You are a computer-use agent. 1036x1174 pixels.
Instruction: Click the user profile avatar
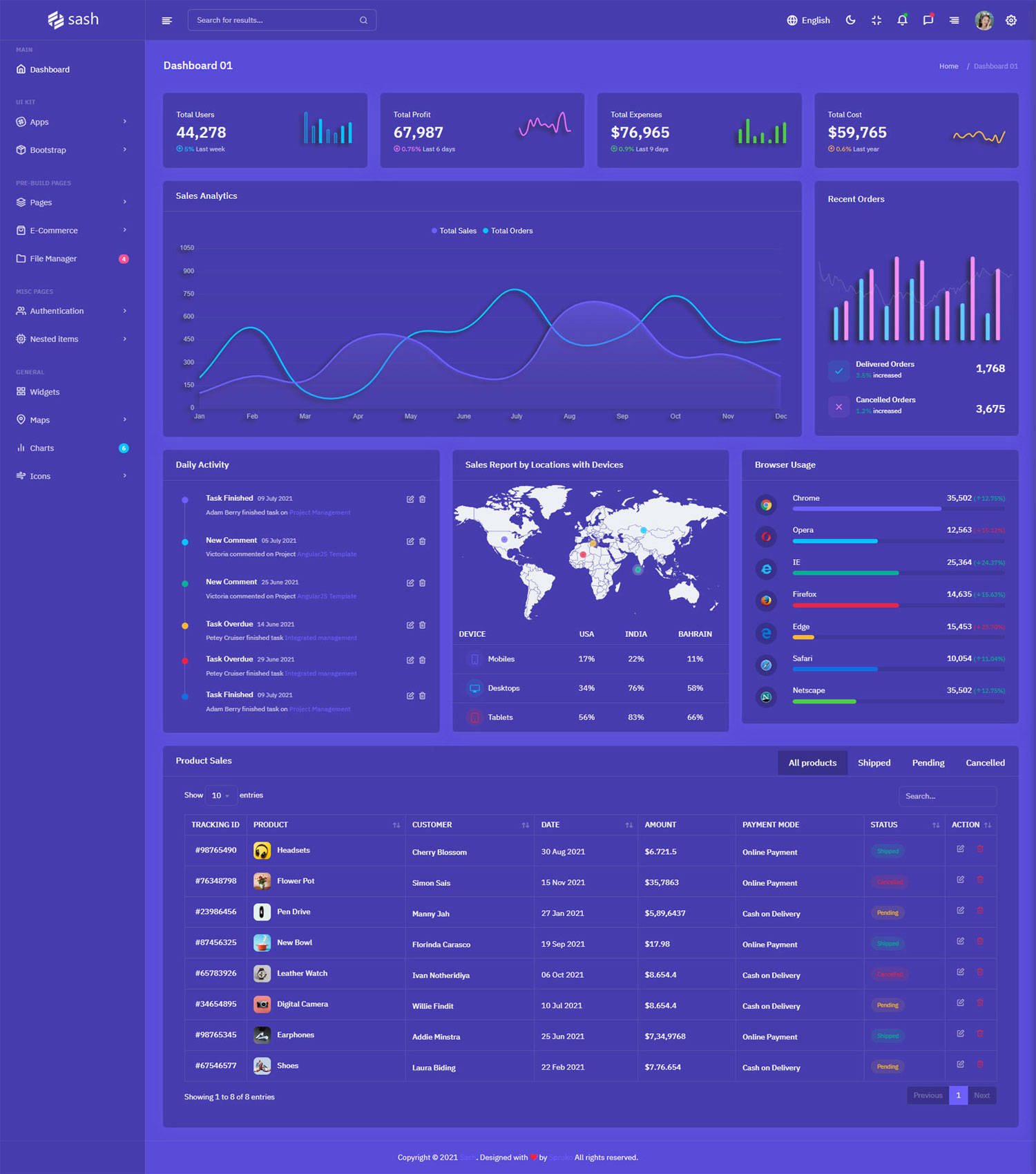pos(984,21)
